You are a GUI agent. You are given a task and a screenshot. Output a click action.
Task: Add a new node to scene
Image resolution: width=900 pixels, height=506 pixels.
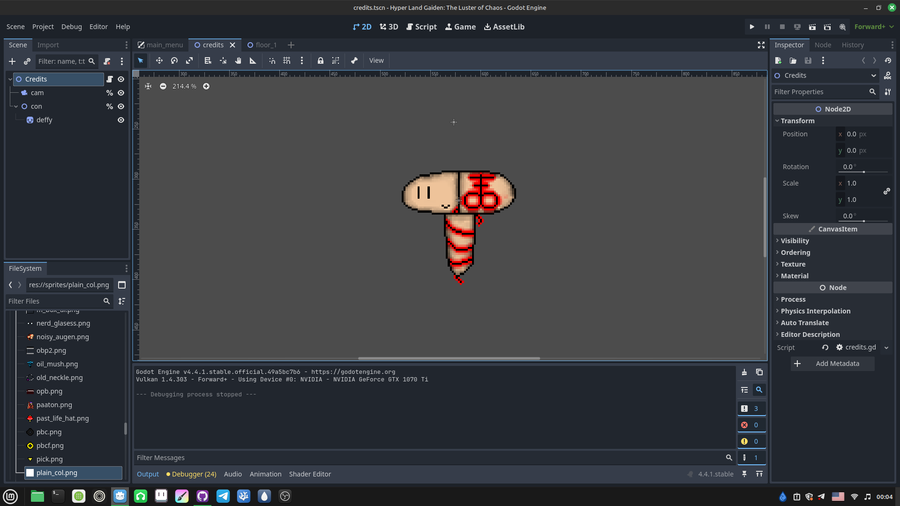coord(12,61)
